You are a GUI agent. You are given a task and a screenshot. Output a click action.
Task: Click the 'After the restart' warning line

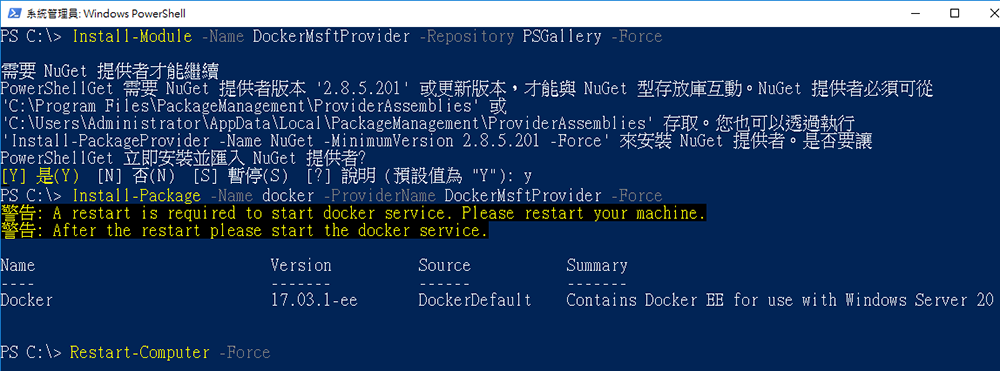(x=244, y=230)
